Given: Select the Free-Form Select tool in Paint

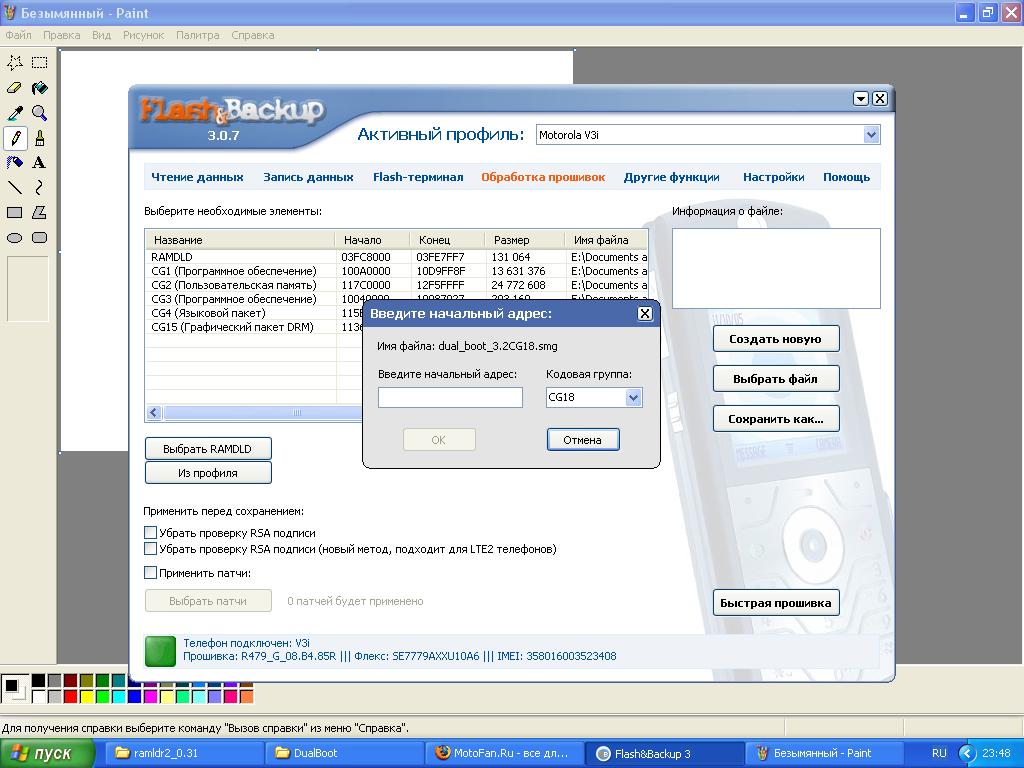Looking at the screenshot, I should [x=15, y=63].
